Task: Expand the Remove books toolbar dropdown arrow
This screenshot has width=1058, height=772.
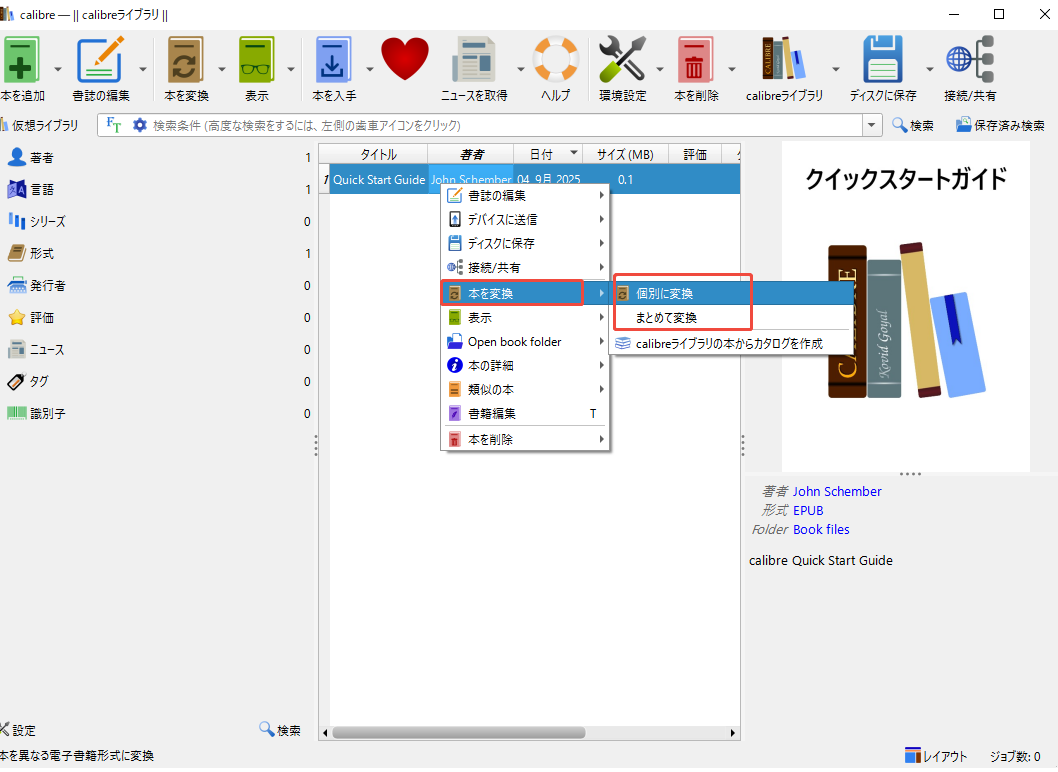Action: pos(731,69)
